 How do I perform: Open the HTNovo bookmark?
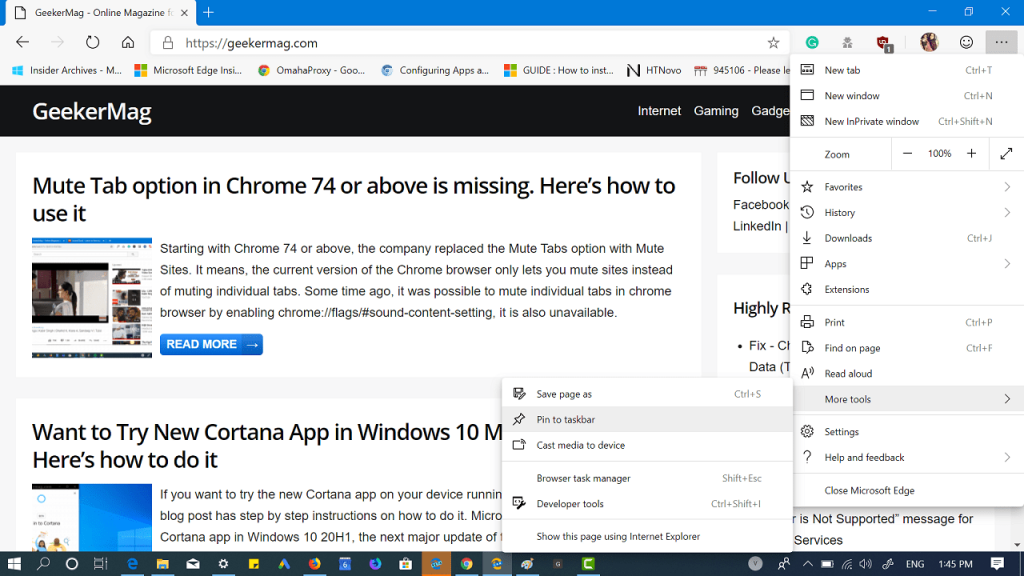coord(654,70)
